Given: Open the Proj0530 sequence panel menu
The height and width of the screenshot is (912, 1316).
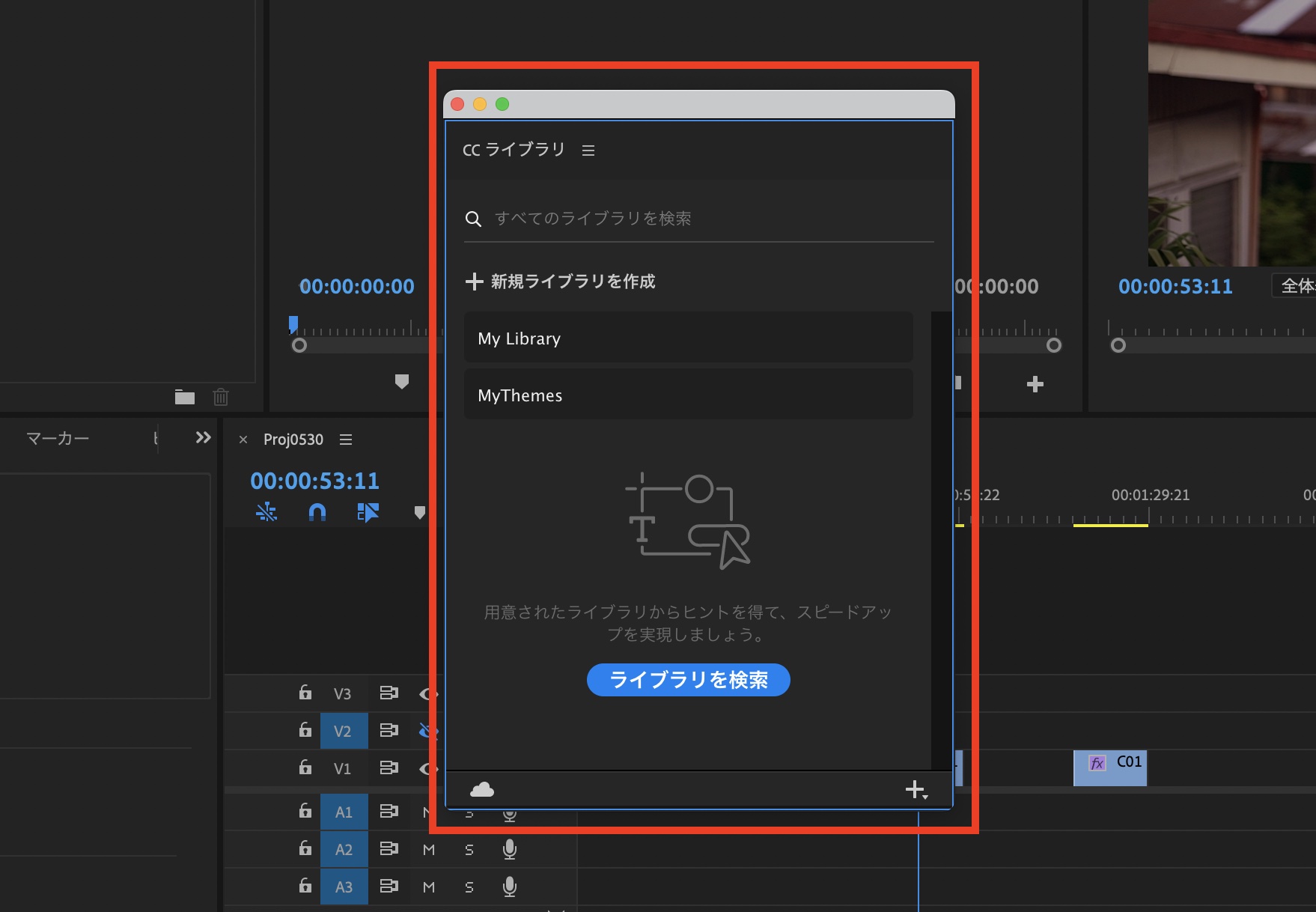Looking at the screenshot, I should (346, 440).
